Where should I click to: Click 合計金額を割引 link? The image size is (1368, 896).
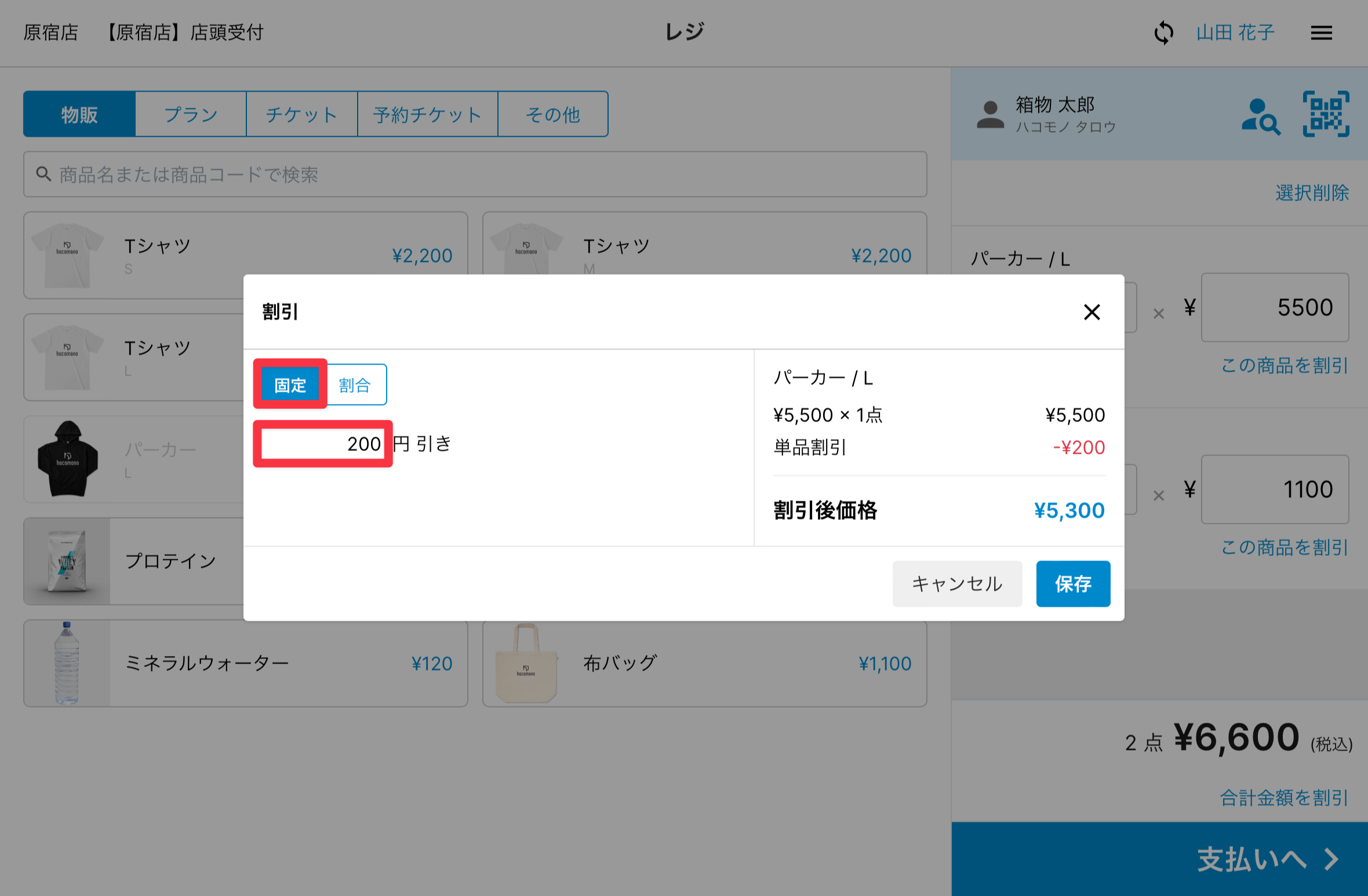(1283, 798)
